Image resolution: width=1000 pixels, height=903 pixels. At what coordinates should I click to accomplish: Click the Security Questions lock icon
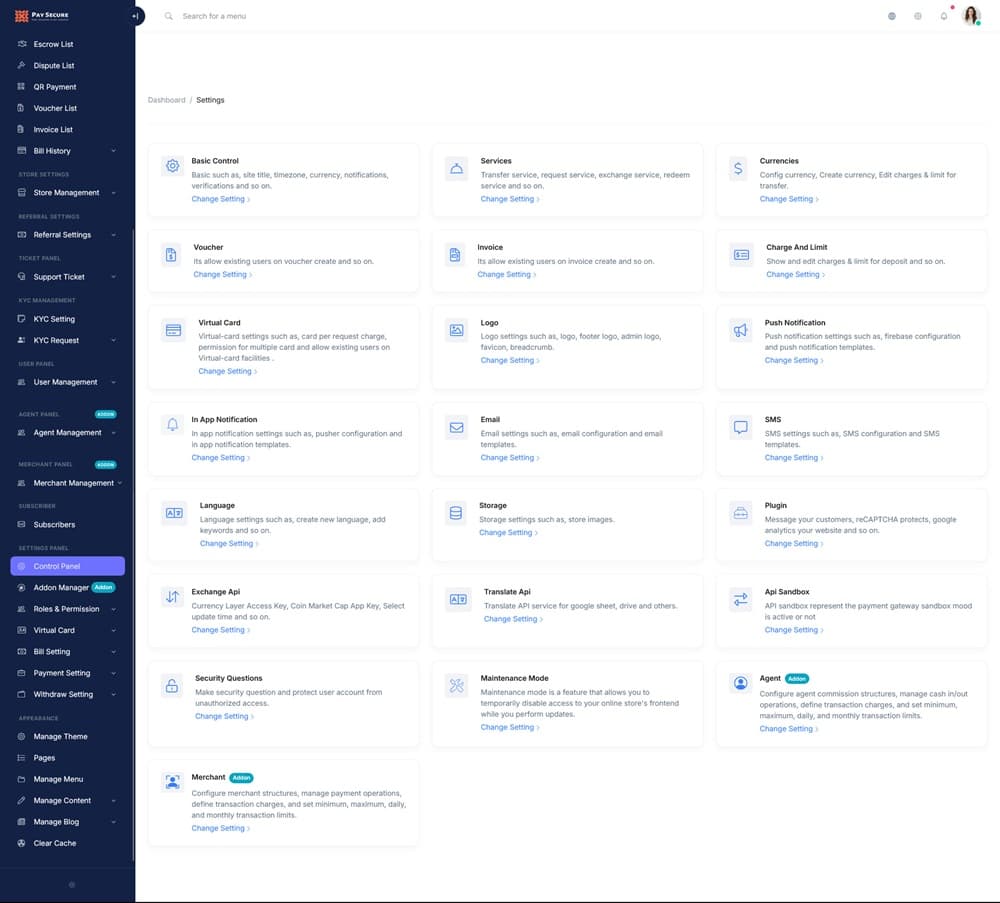(x=172, y=685)
